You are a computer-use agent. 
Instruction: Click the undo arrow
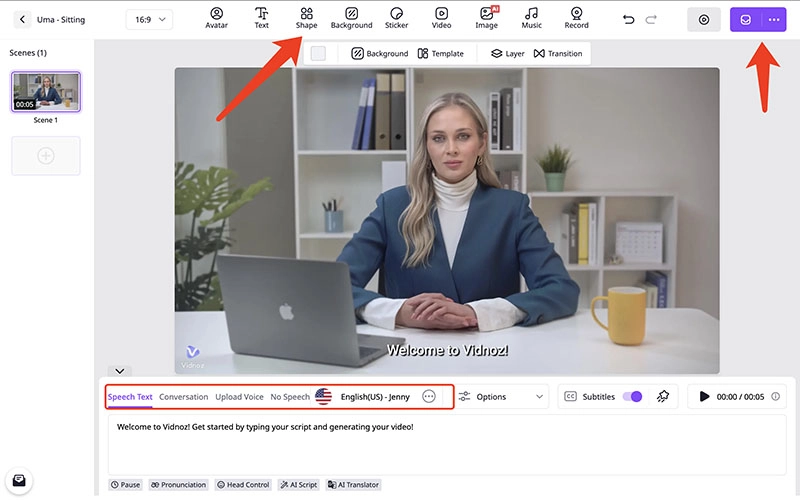click(x=628, y=19)
